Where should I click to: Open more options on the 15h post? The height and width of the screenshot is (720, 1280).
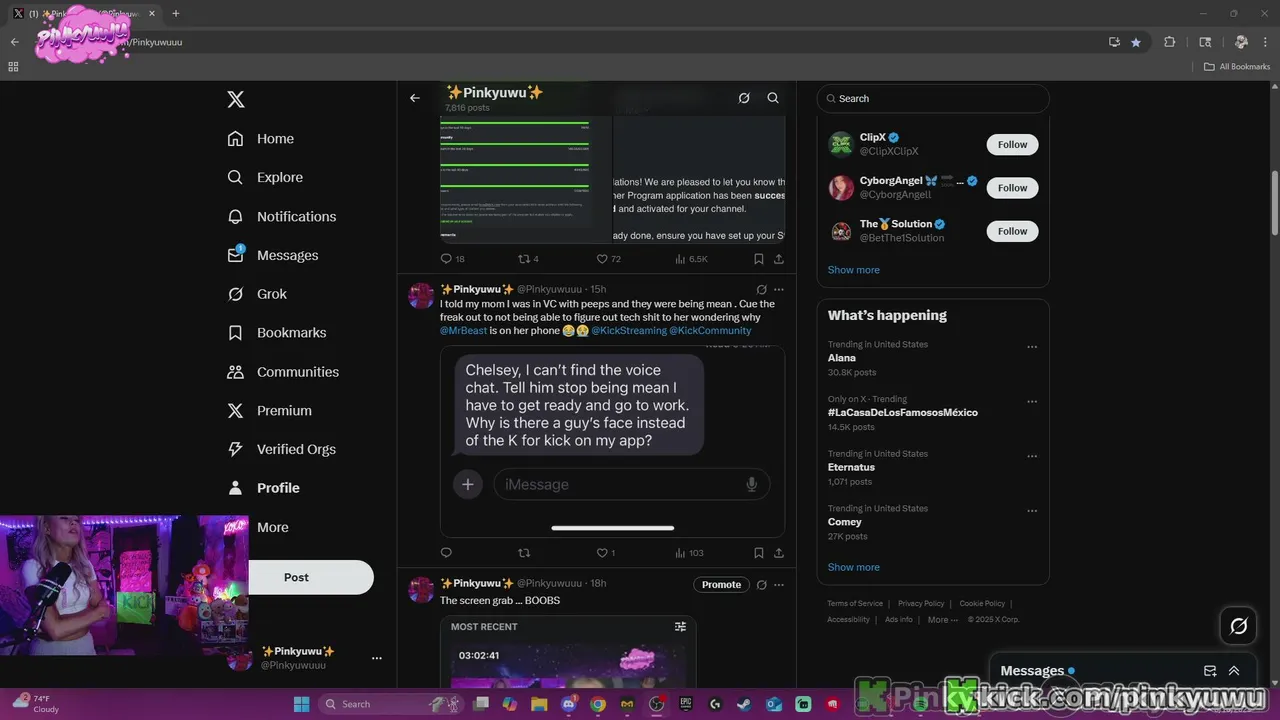point(779,290)
